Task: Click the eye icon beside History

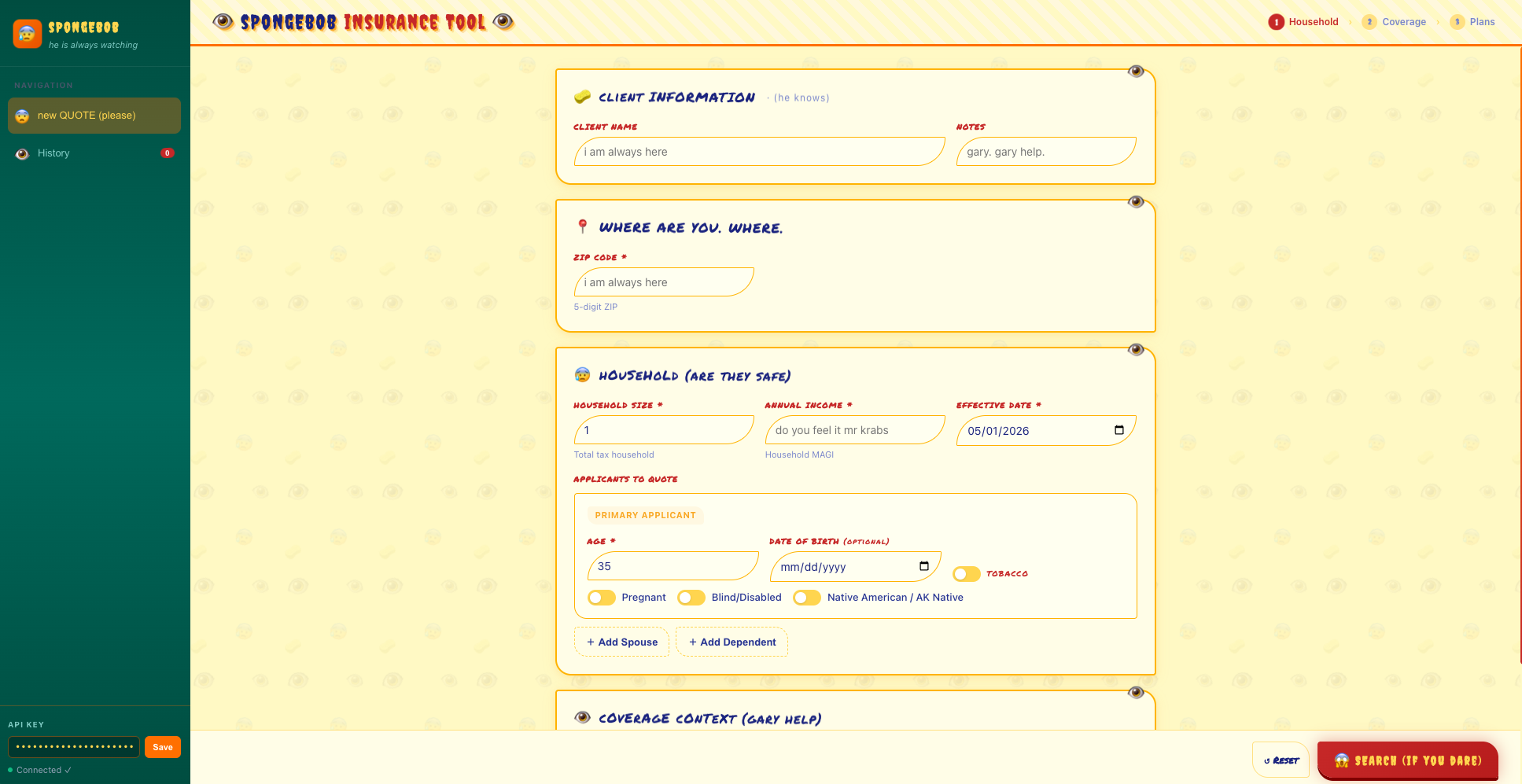Action: [x=22, y=153]
